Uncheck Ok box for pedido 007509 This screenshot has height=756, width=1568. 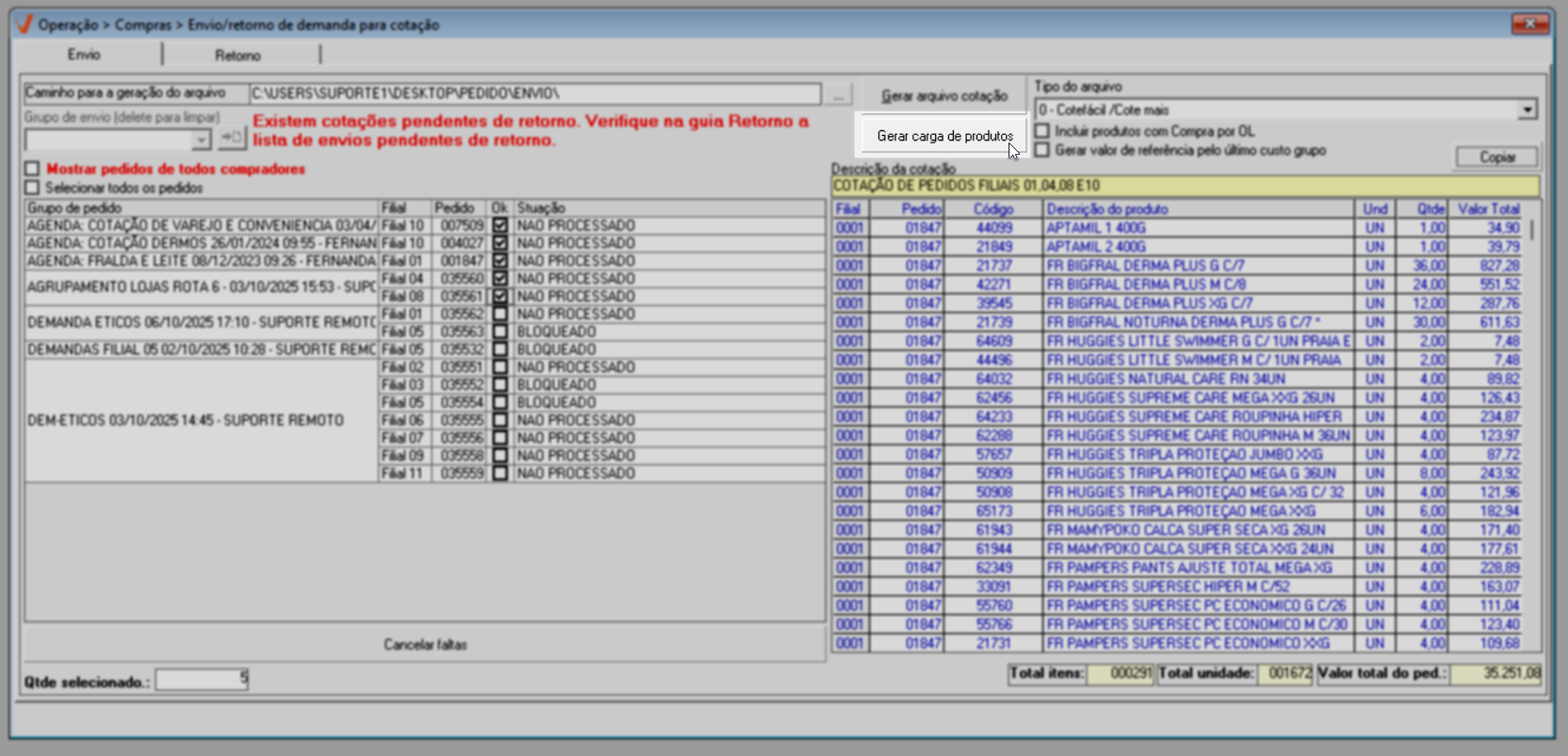coord(500,226)
